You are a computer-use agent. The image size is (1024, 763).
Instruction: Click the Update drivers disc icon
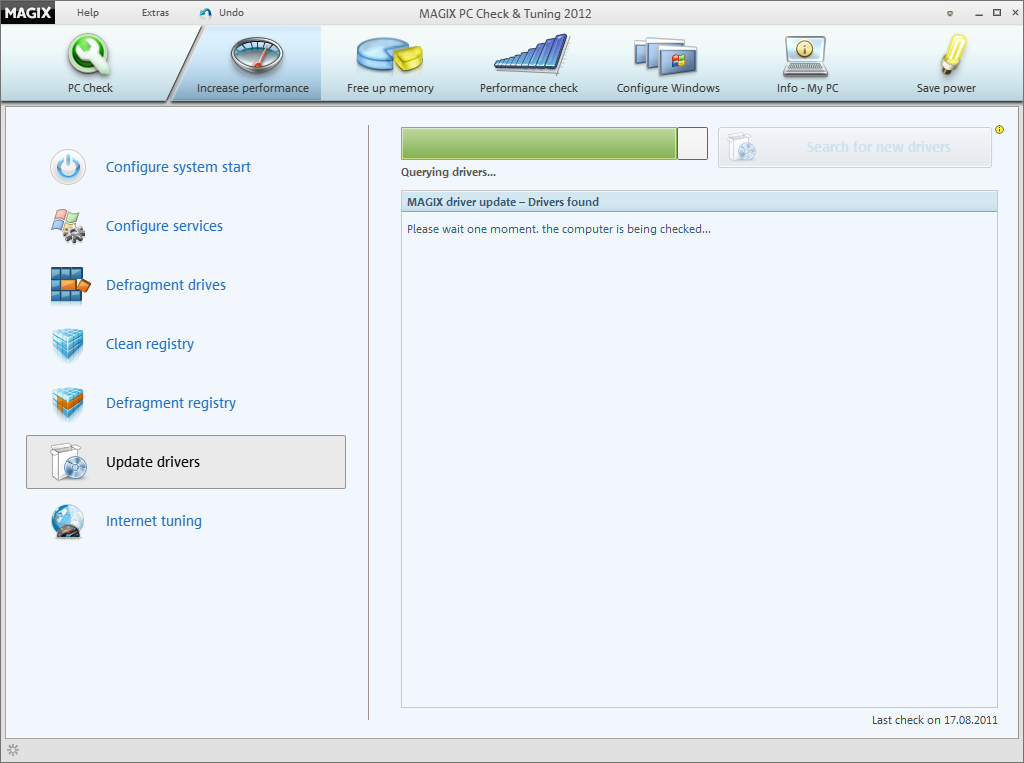[69, 462]
